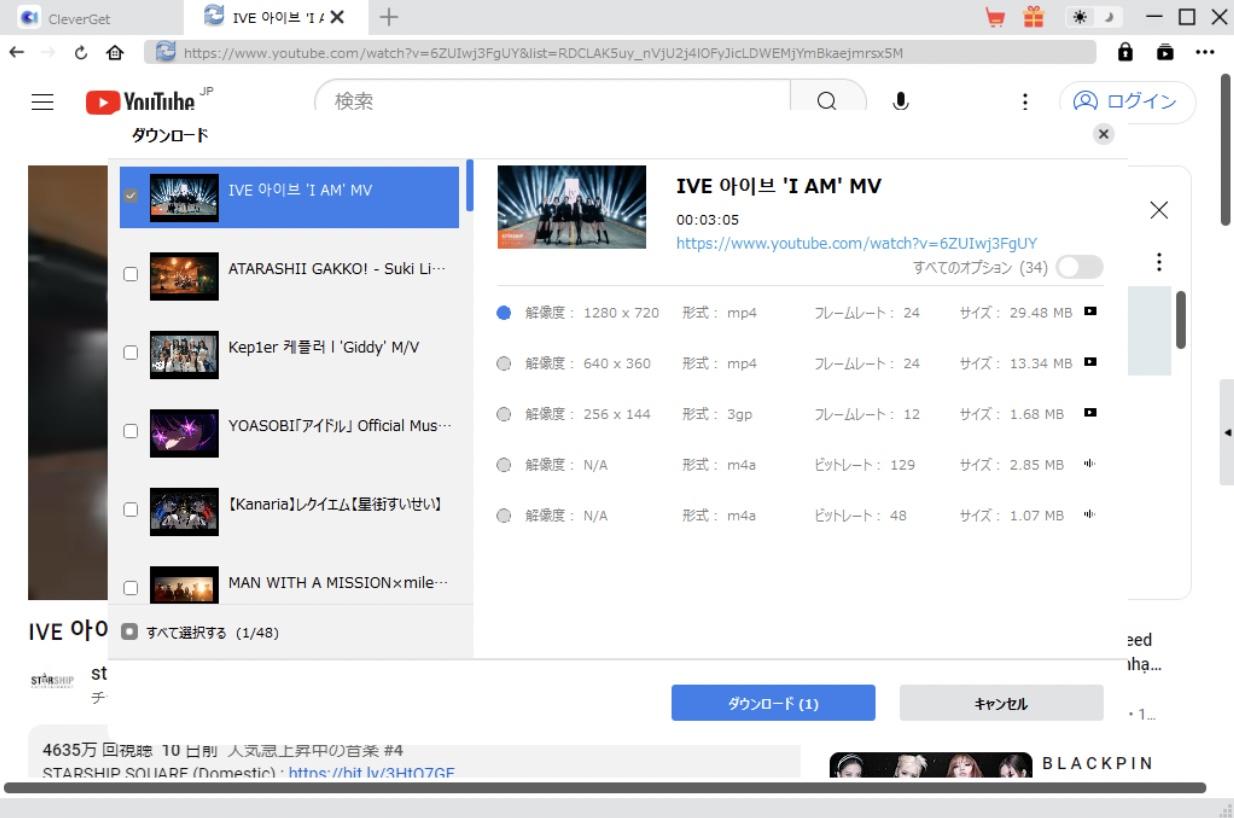Toggle the すべて選択する select-all checkbox
Viewport: 1234px width, 818px height.
129,632
